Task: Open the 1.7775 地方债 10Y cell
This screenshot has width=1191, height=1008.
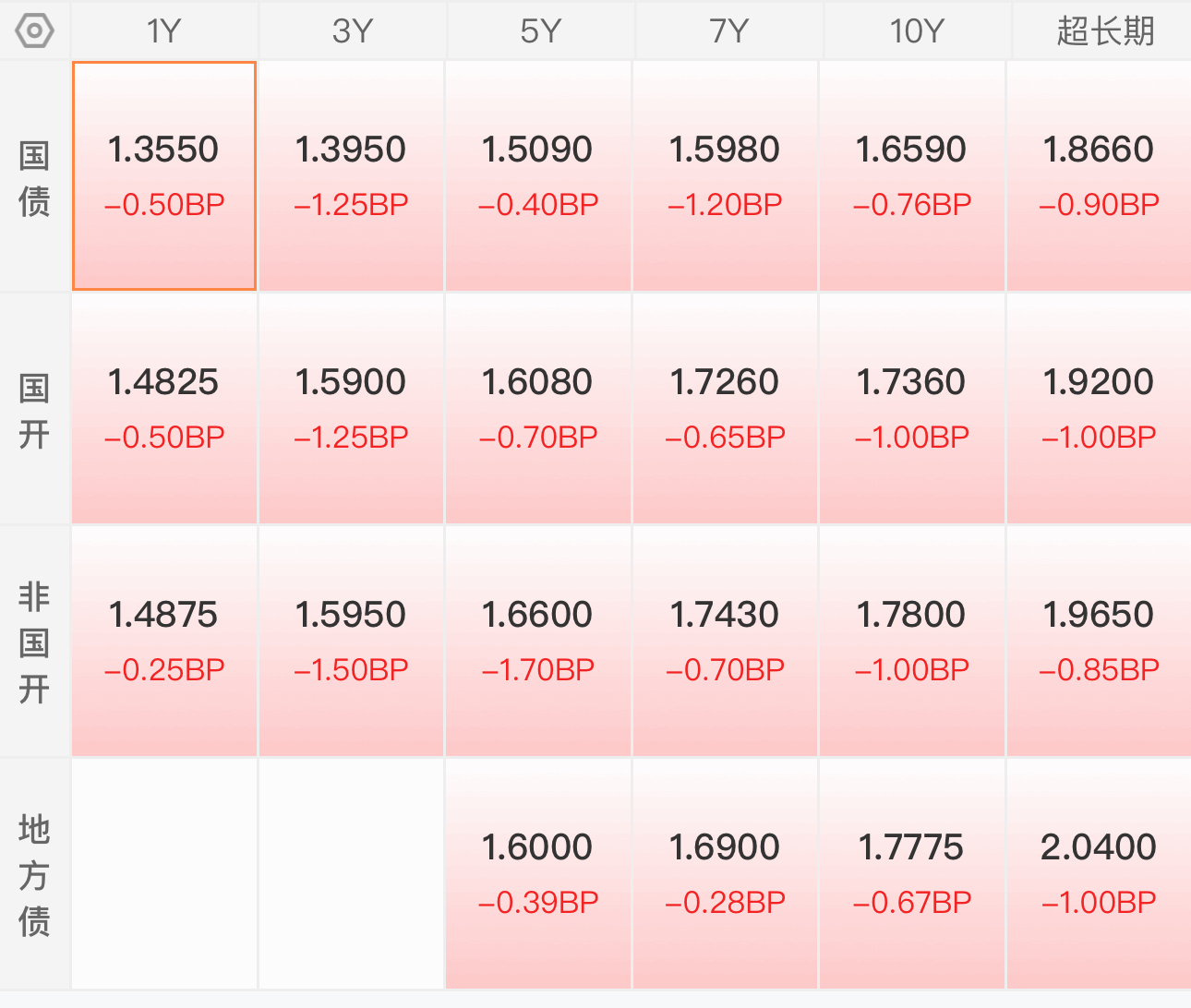Action: [911, 874]
